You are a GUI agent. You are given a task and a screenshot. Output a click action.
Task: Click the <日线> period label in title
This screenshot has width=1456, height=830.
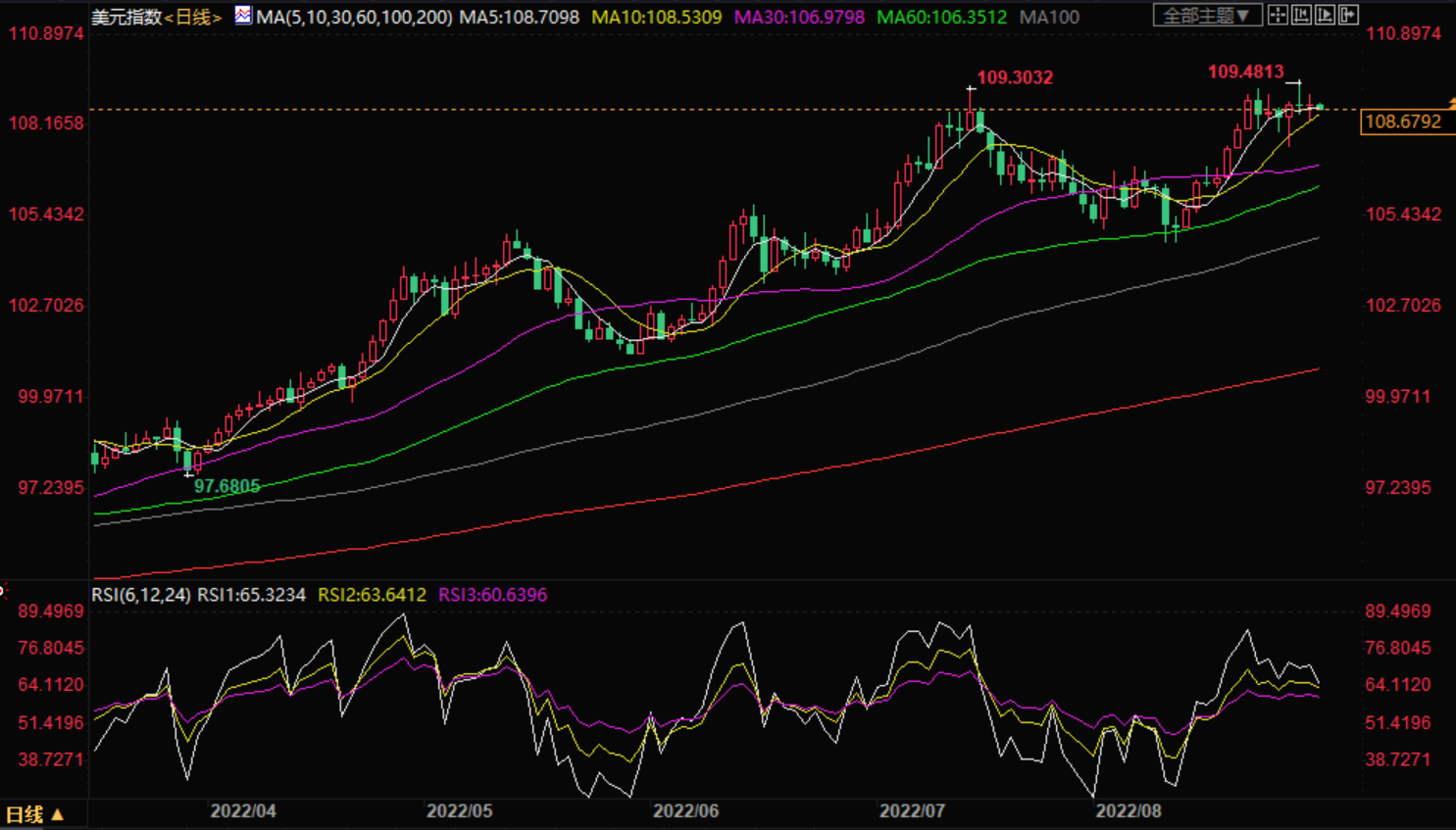[193, 17]
